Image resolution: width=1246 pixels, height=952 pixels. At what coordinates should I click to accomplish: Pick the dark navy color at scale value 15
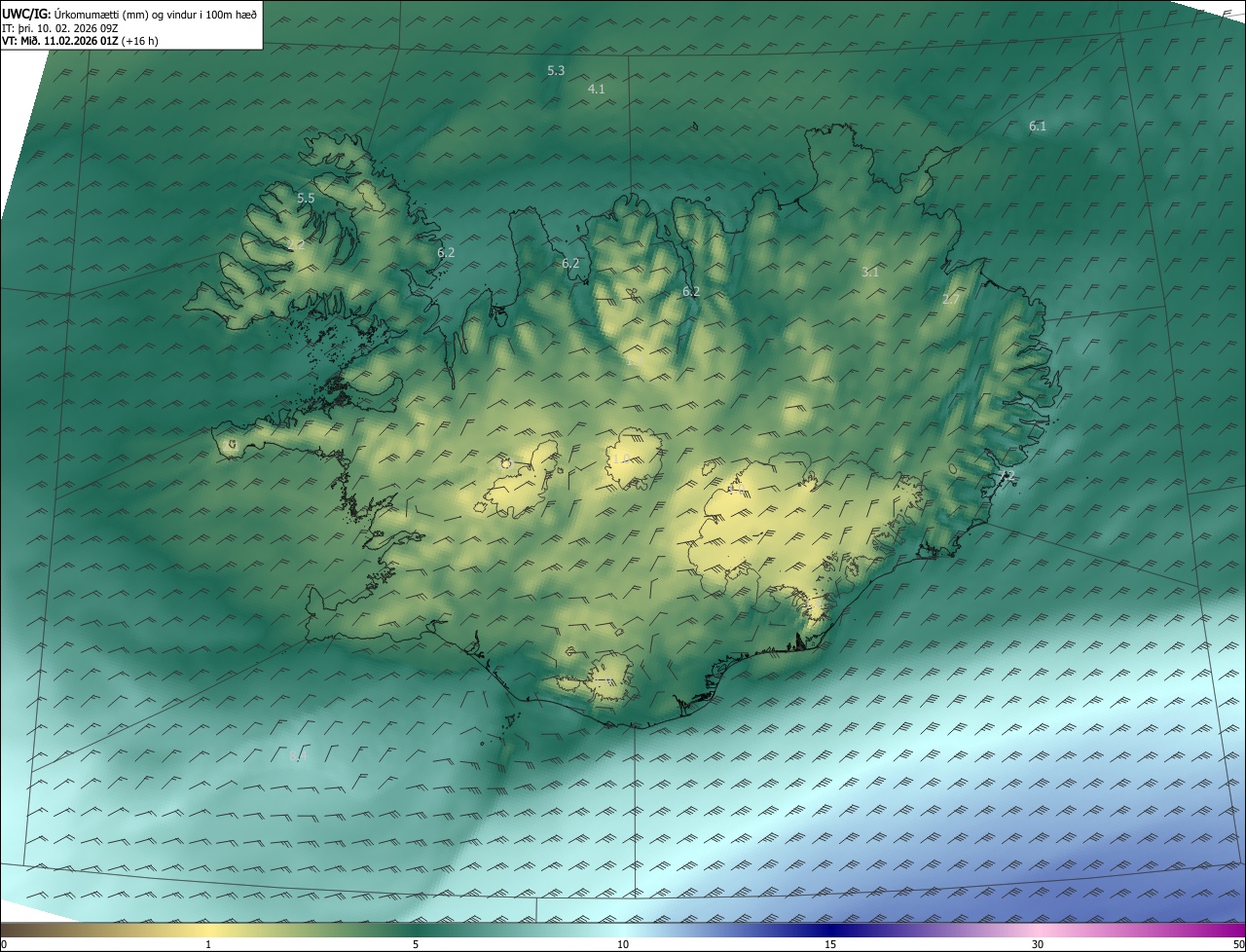click(830, 930)
